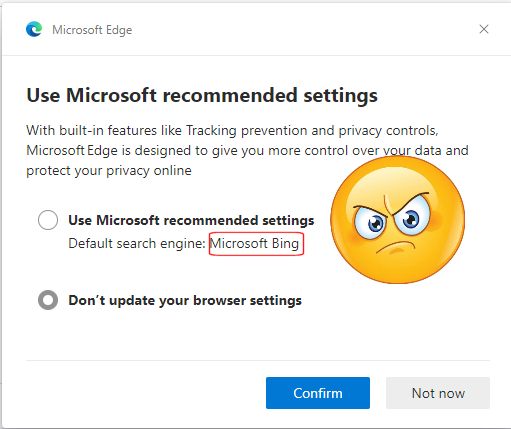This screenshot has width=511, height=429.
Task: Click the empty title bar area beside Microsoft Edge
Action: coord(300,29)
